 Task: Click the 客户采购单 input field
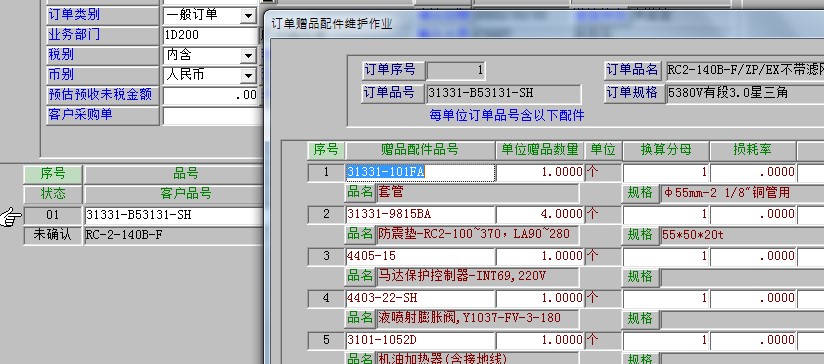click(x=212, y=116)
